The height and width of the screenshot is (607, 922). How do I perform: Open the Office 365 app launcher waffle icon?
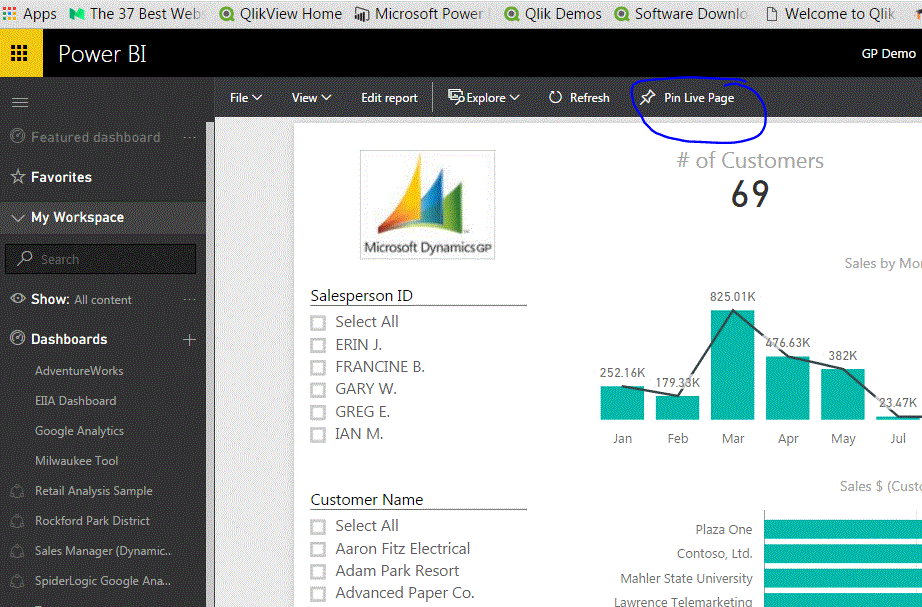(x=19, y=53)
